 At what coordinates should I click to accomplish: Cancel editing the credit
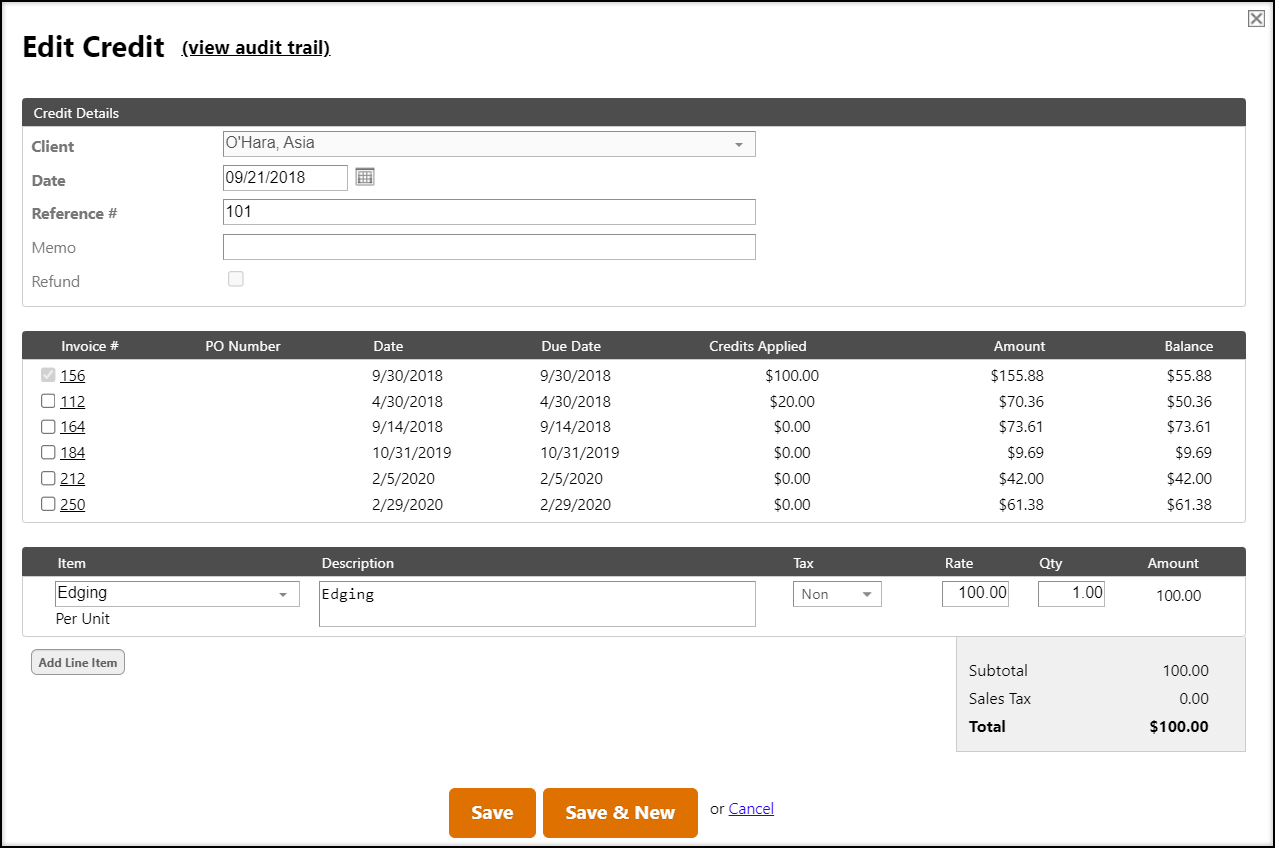tap(751, 808)
